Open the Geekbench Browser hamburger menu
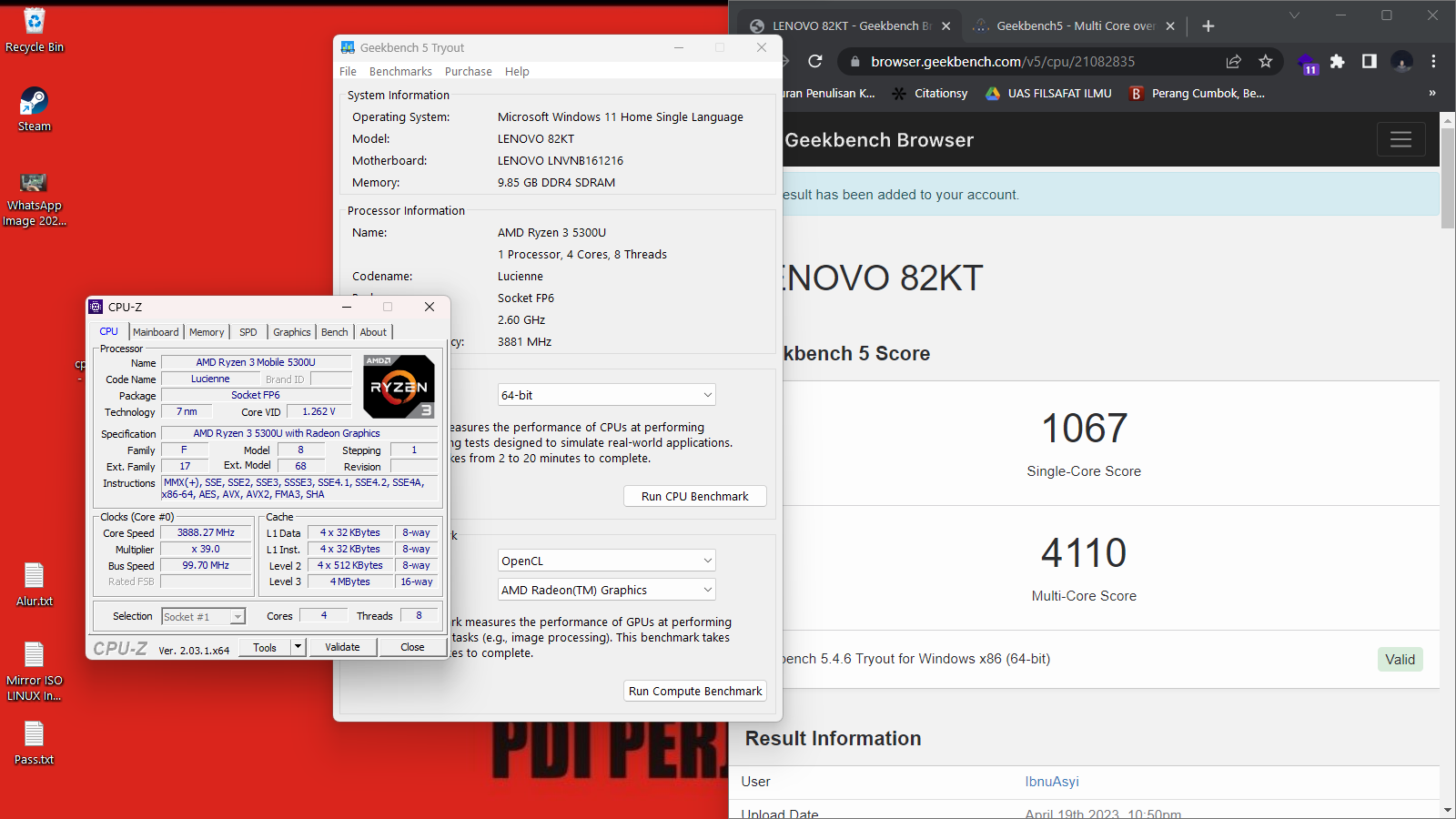Viewport: 1456px width, 819px height. [x=1400, y=139]
